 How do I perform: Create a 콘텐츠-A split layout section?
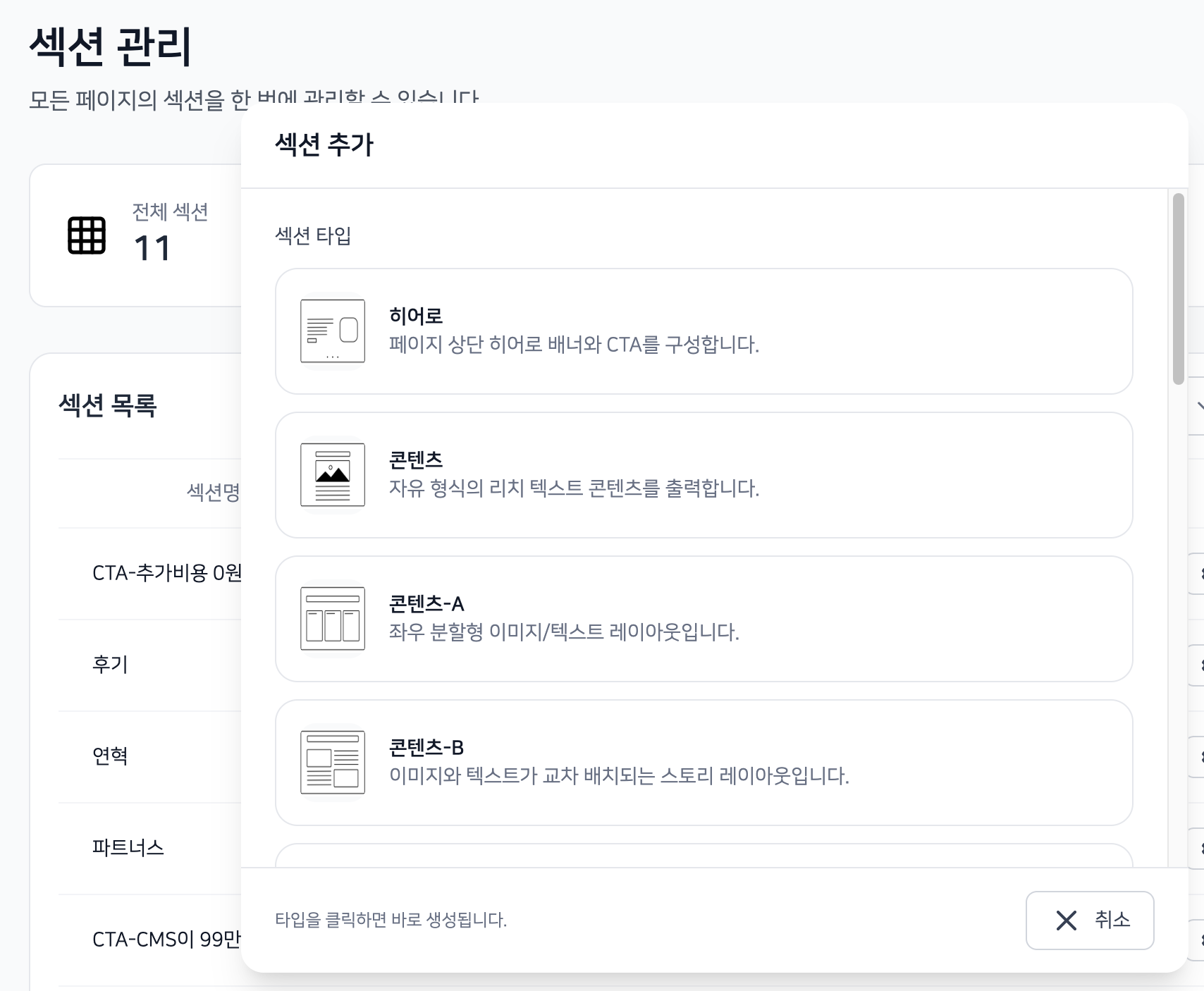coord(705,619)
